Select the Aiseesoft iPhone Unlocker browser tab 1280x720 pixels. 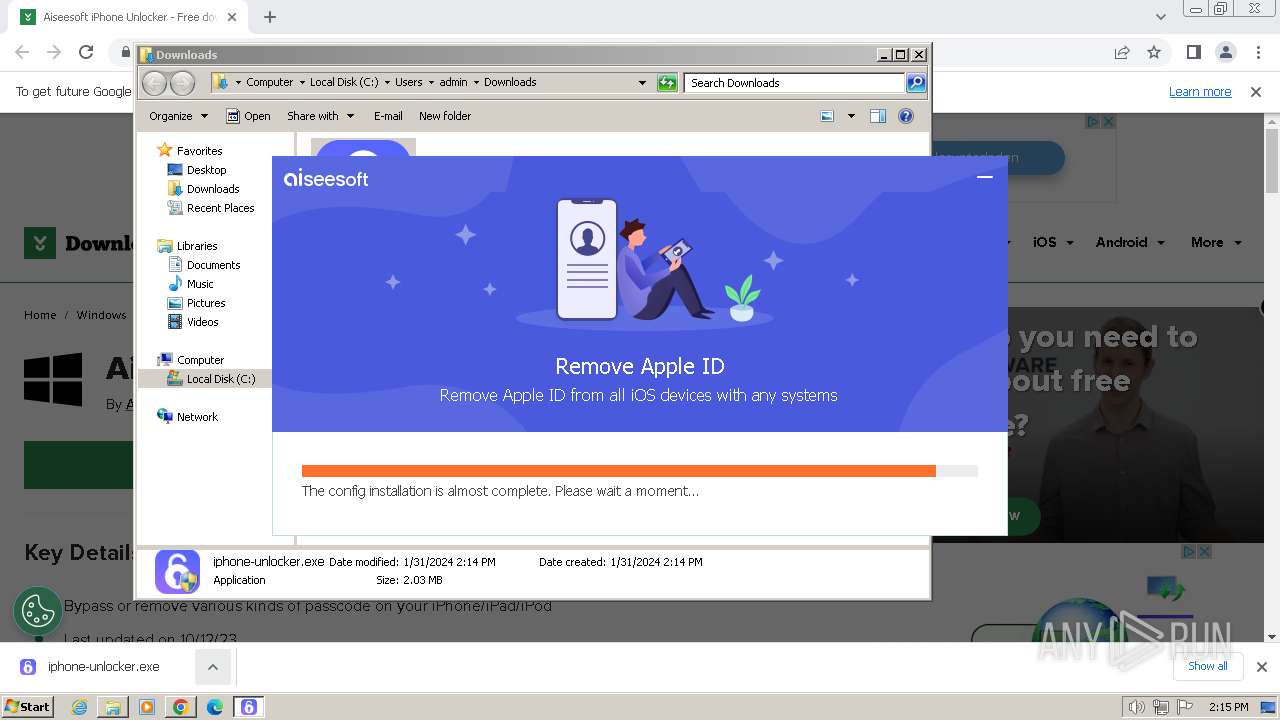click(130, 17)
